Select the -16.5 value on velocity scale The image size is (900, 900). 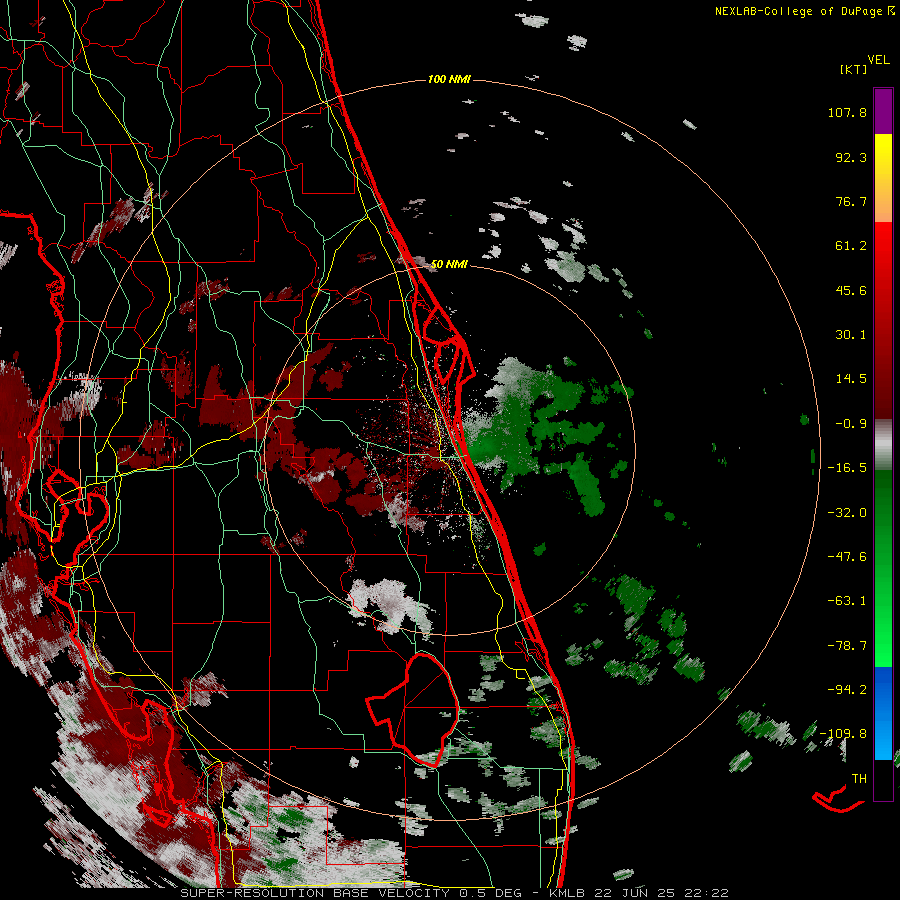pyautogui.click(x=847, y=468)
